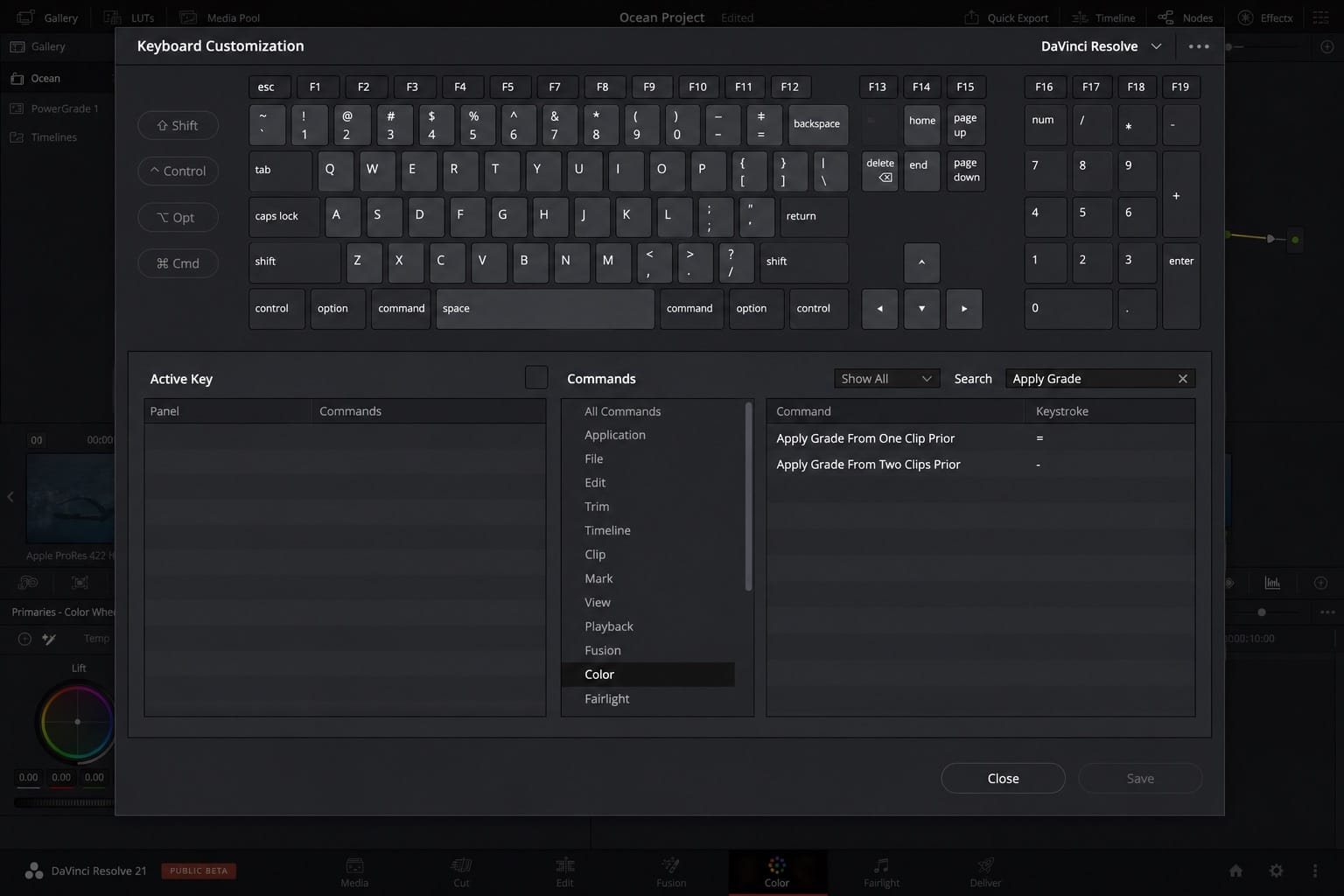Toggle the LUTs panel button
This screenshot has height=896, width=1344.
point(129,17)
